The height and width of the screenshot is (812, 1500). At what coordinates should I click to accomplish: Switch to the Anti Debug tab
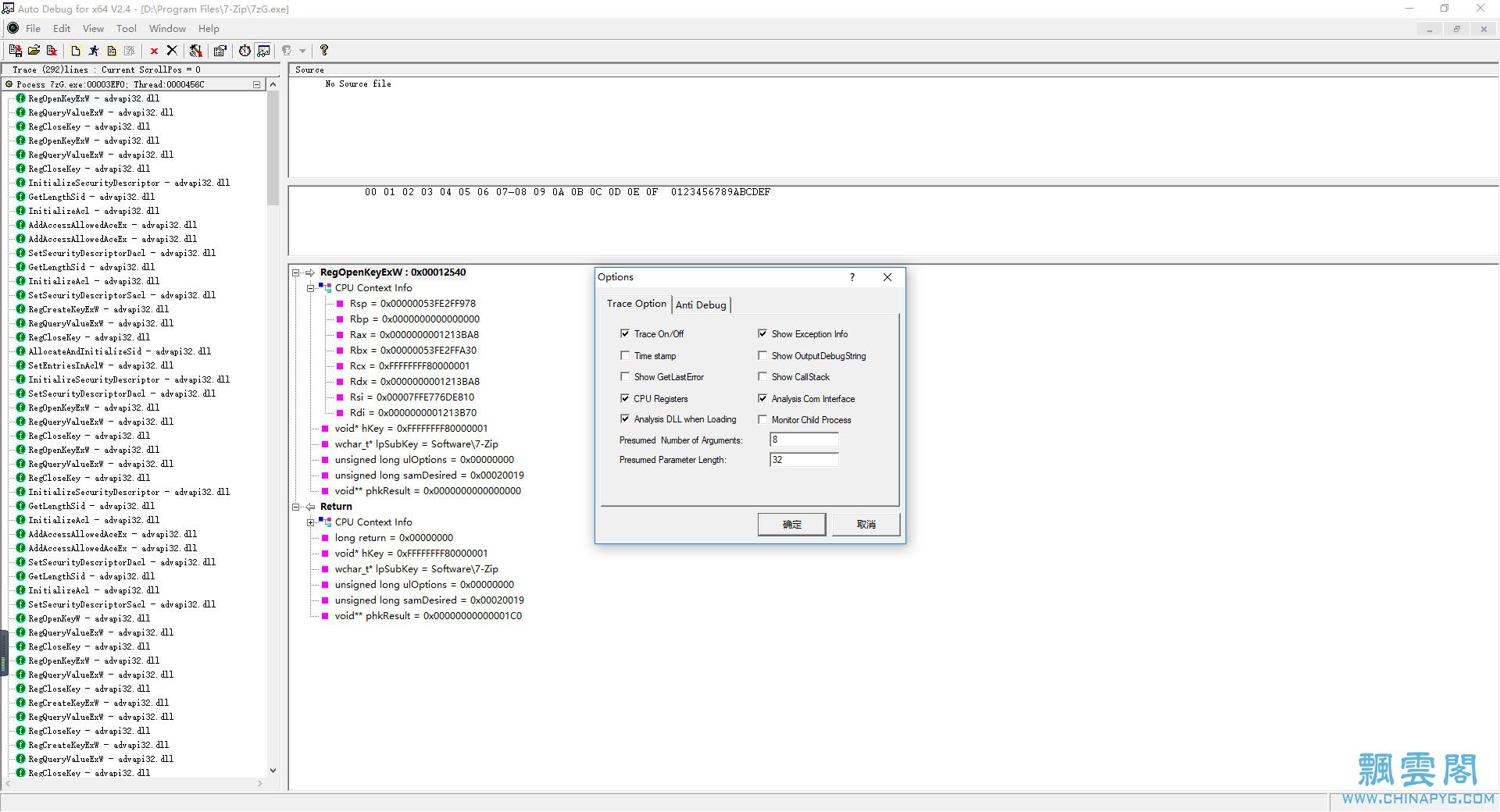[x=701, y=305]
